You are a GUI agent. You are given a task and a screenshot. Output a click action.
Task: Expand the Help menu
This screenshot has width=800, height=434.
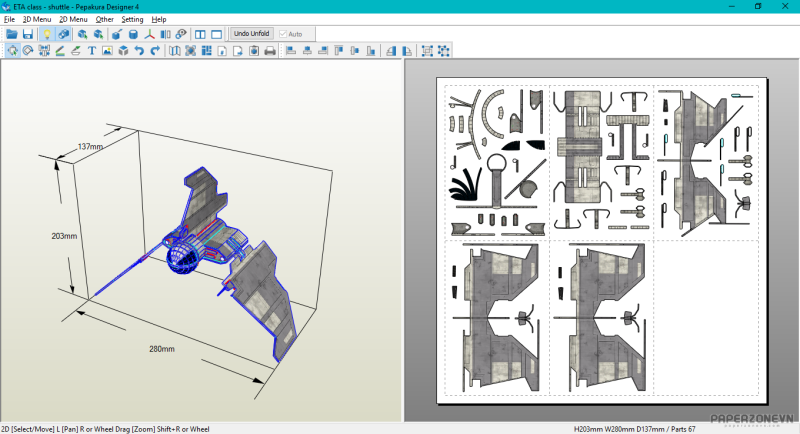point(159,19)
